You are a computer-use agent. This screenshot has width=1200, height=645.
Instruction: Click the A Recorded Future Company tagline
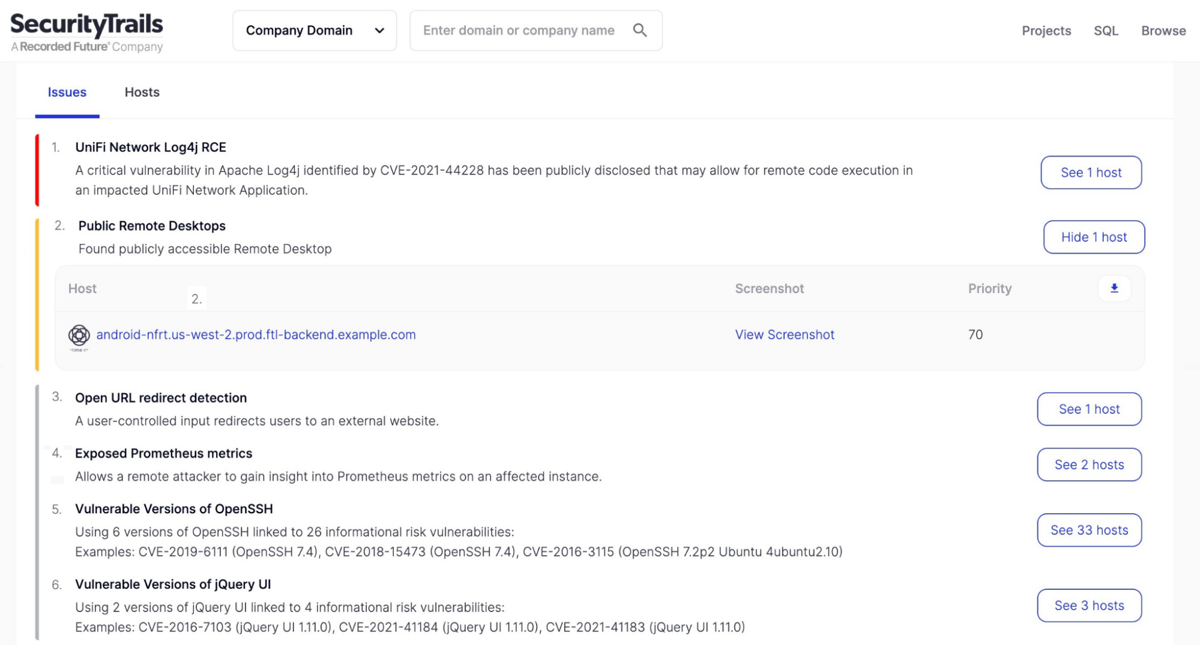tap(87, 47)
